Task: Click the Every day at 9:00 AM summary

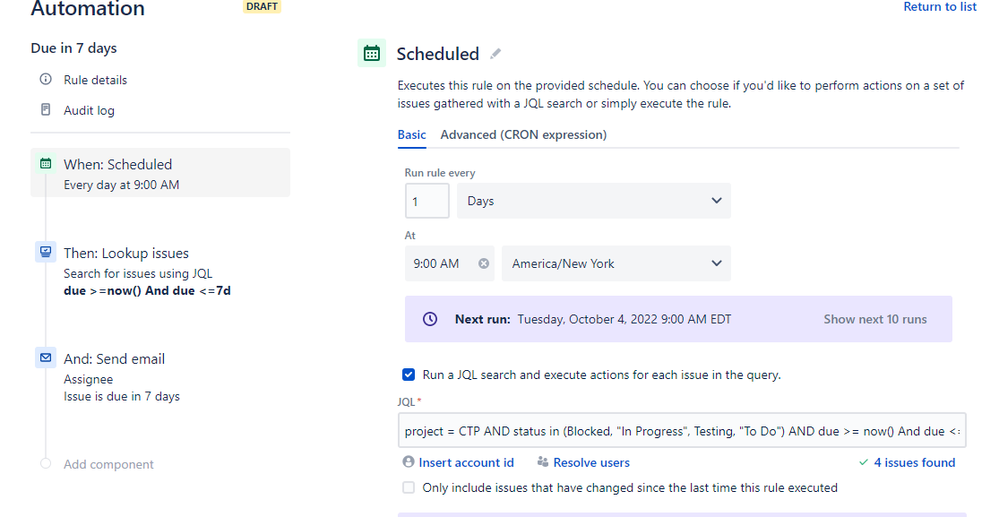Action: (121, 185)
